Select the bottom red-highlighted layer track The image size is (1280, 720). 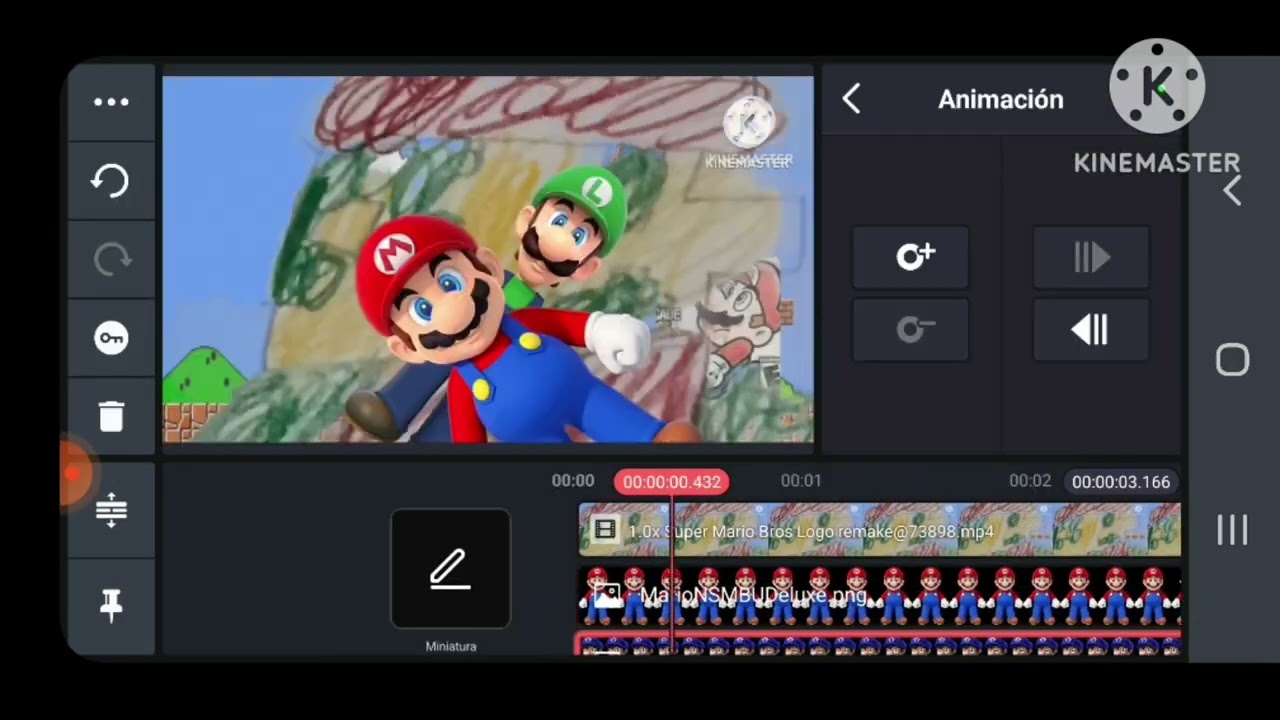tap(878, 644)
